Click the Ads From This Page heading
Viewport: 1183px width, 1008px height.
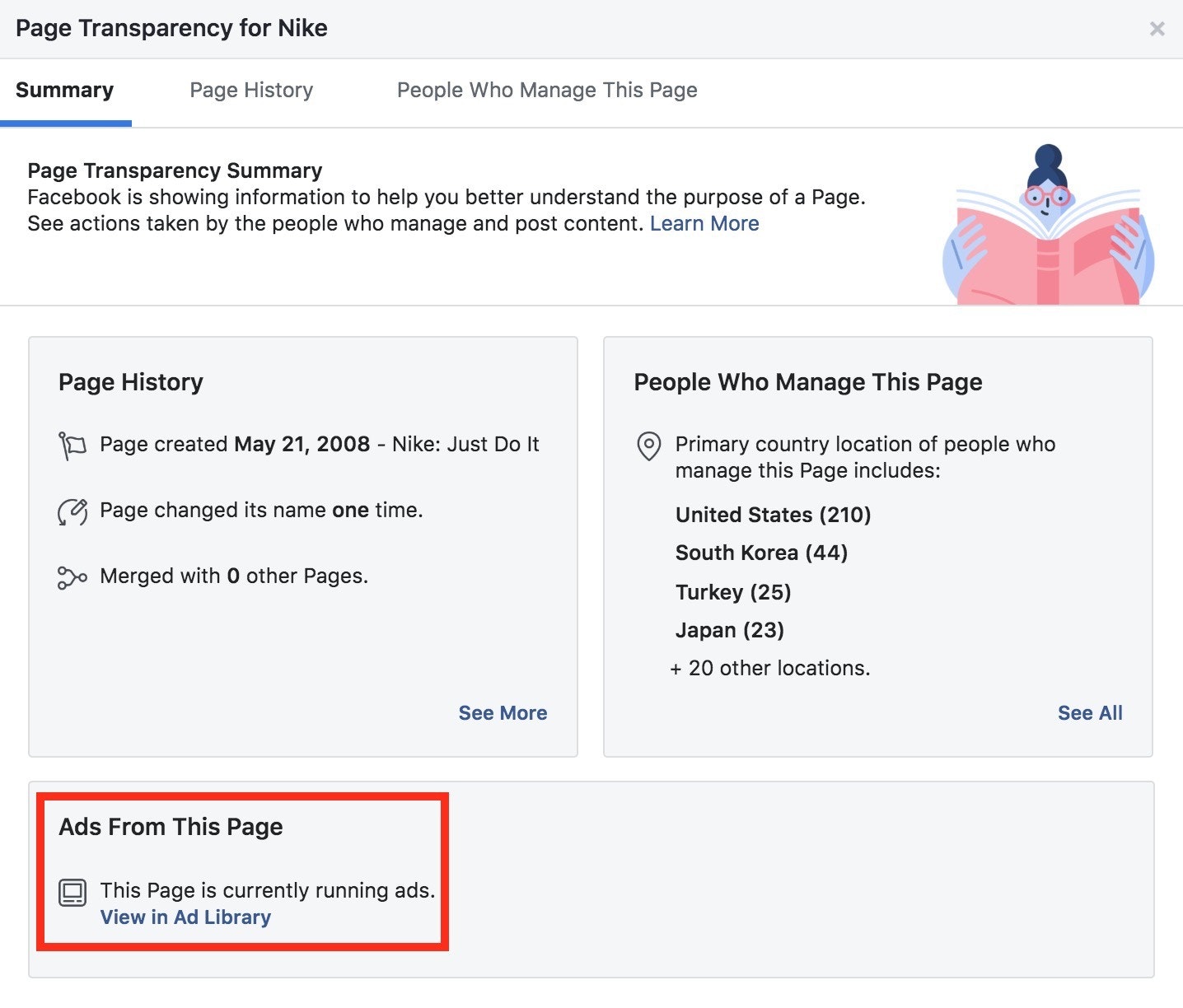click(171, 827)
